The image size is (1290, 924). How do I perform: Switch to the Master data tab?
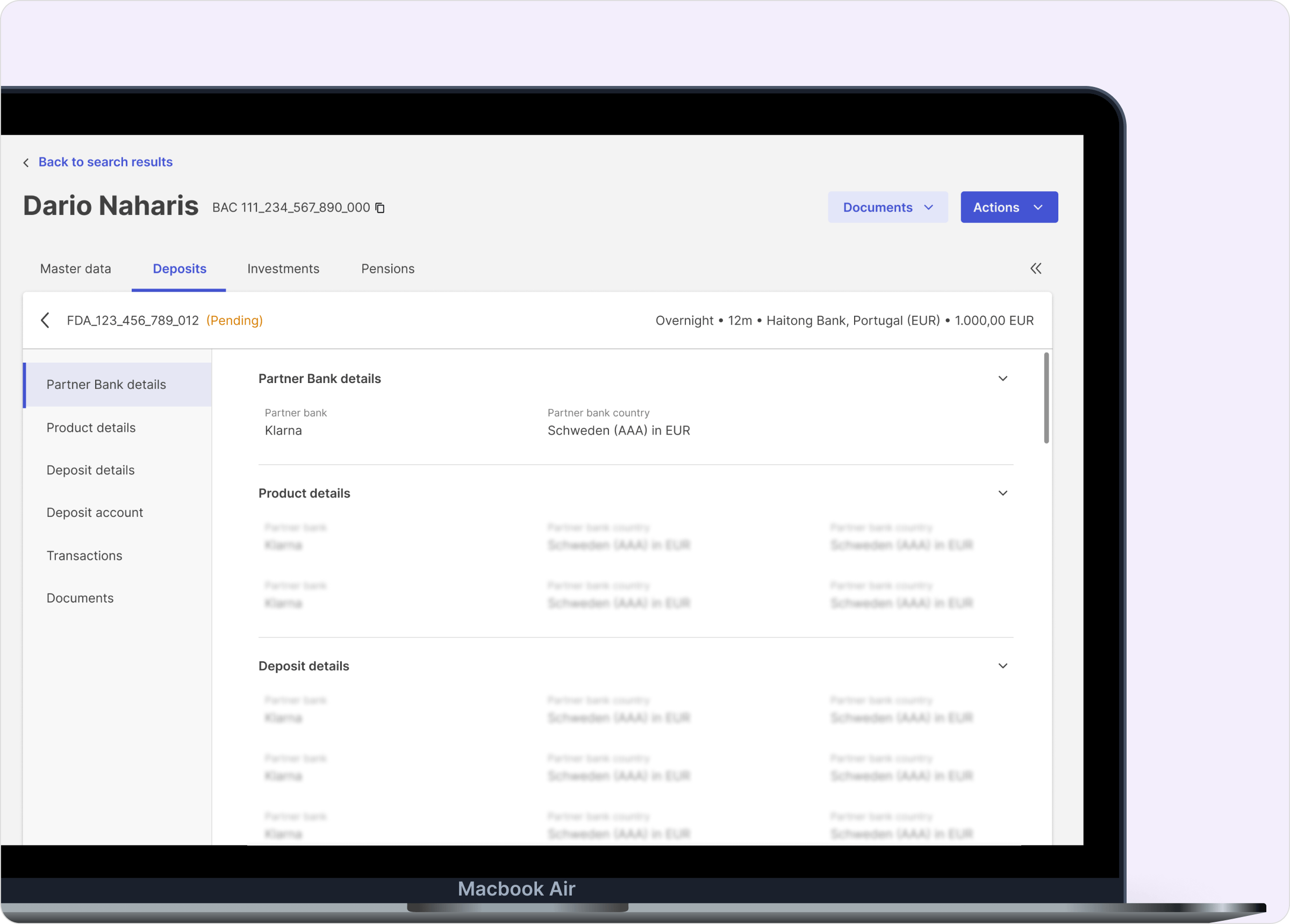tap(76, 269)
